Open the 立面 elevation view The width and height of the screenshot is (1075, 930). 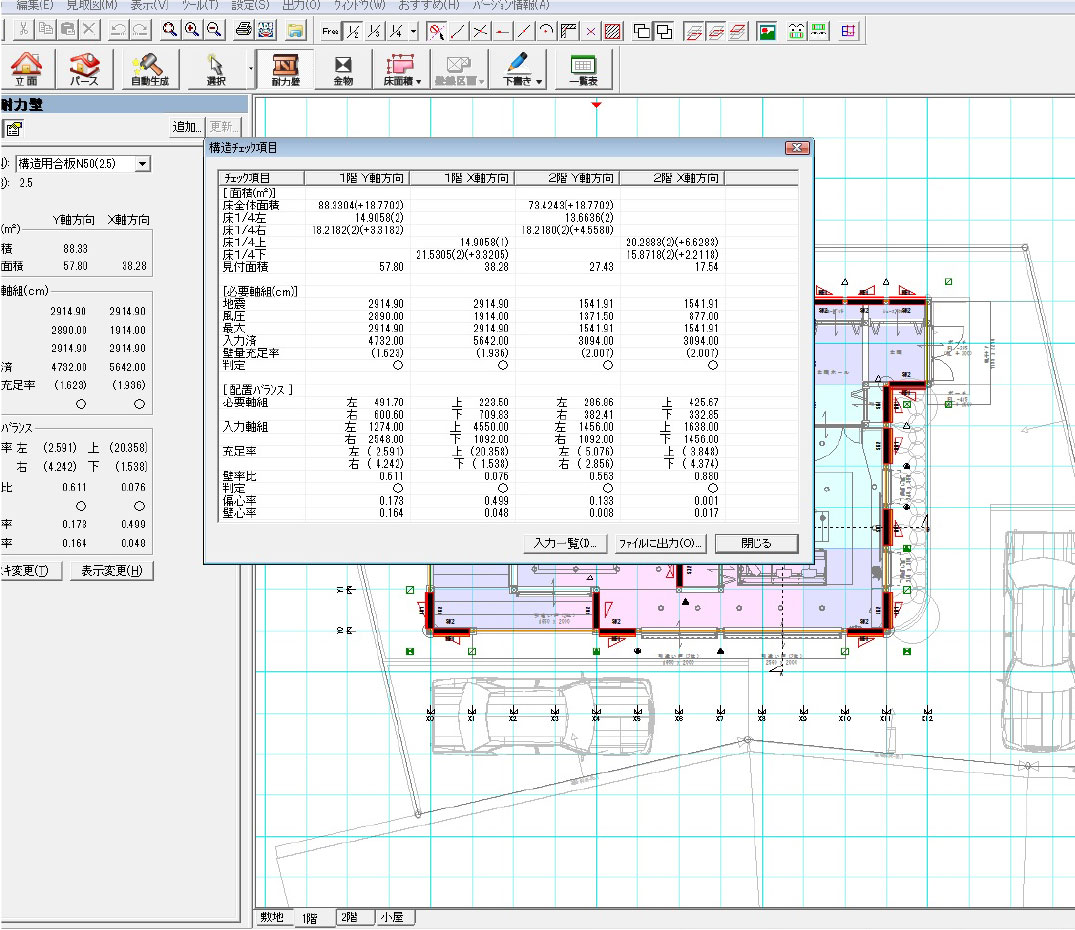[26, 69]
